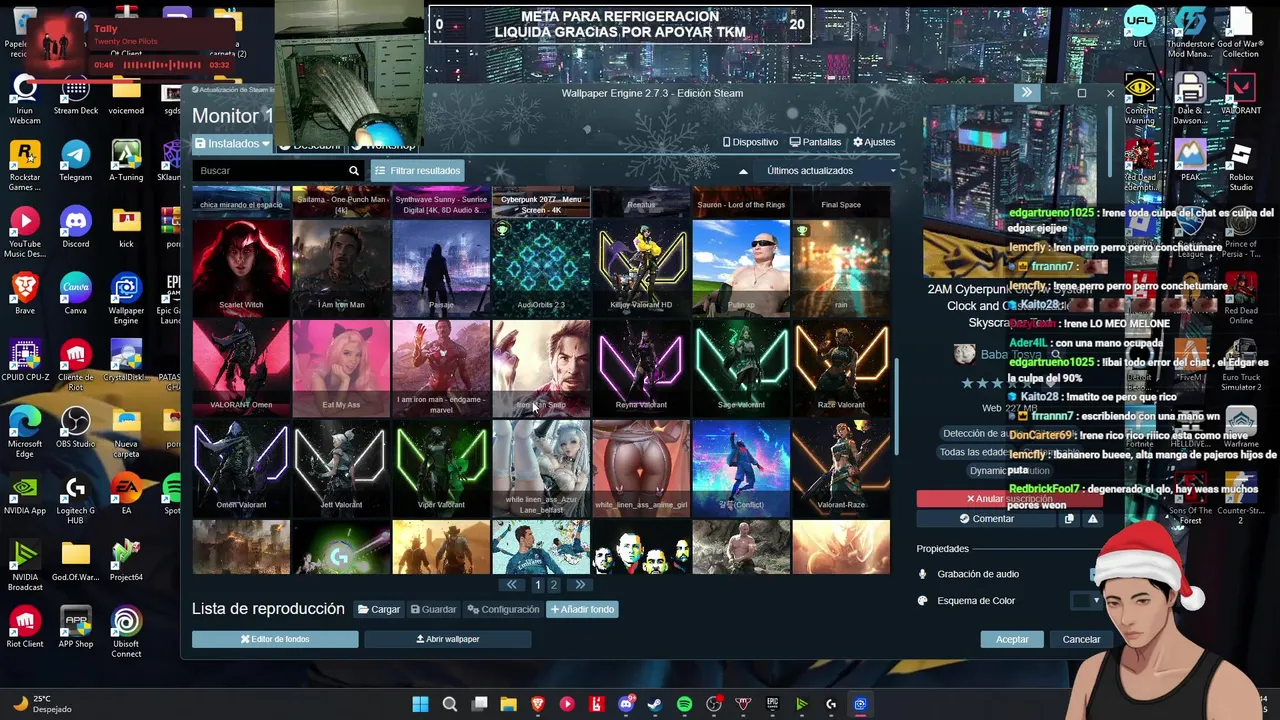Open YouTube Music Desktop shortcut
Image resolution: width=1280 pixels, height=720 pixels.
[25, 232]
